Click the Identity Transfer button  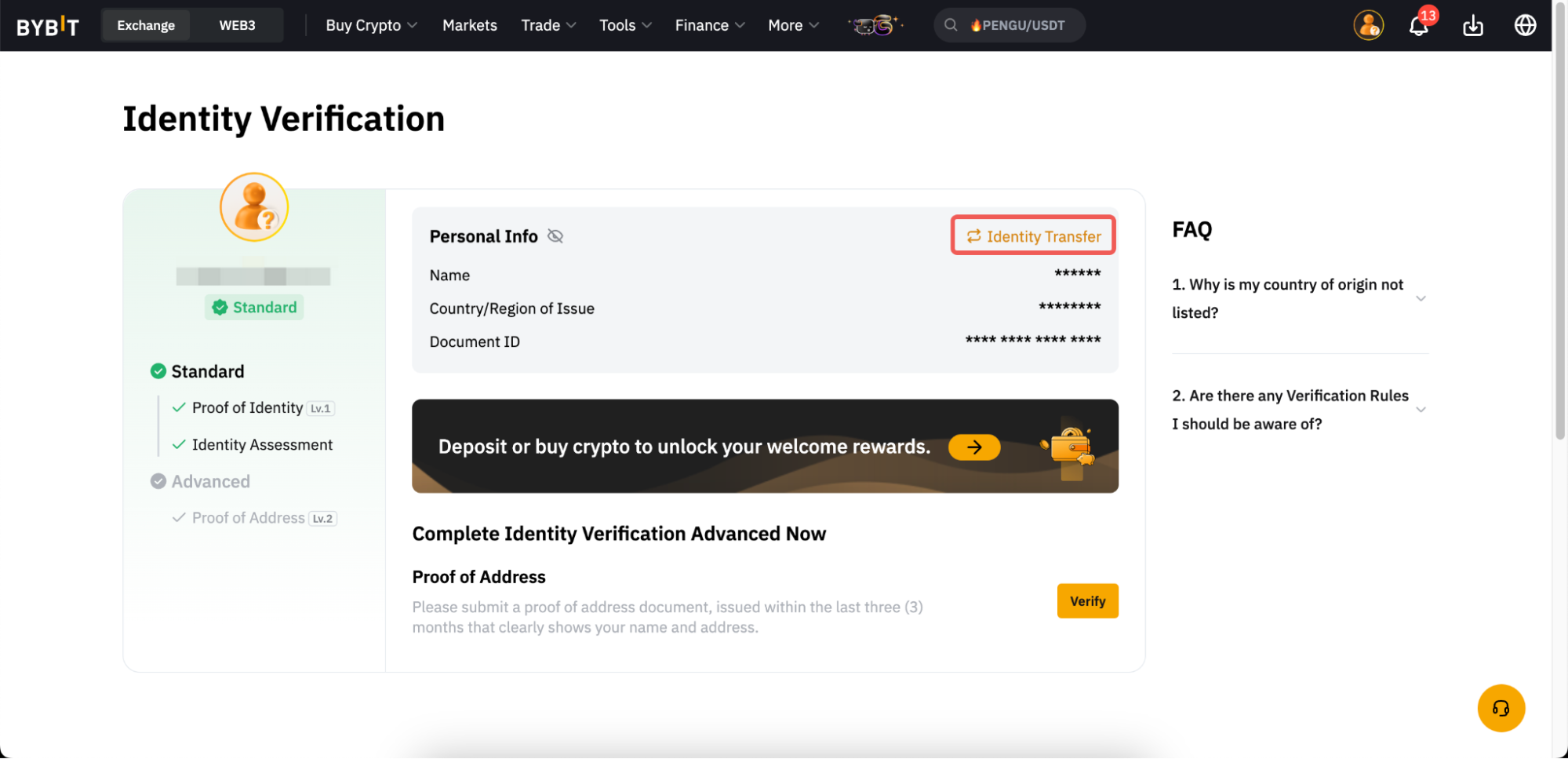coord(1033,235)
